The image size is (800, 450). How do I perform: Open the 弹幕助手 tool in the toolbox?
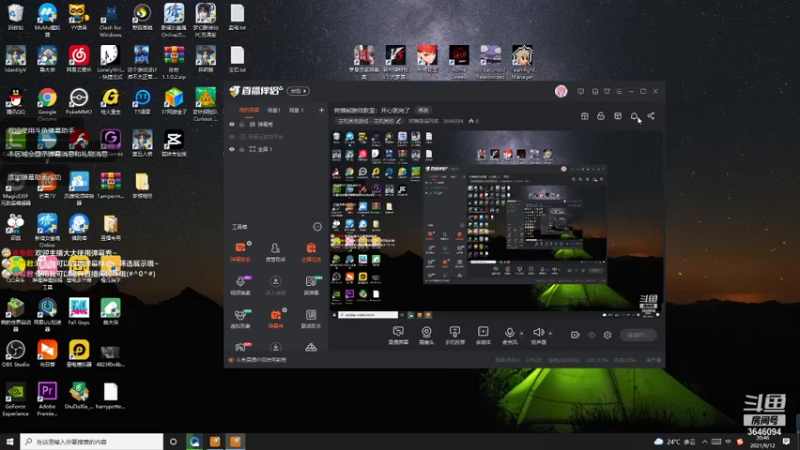[240, 252]
